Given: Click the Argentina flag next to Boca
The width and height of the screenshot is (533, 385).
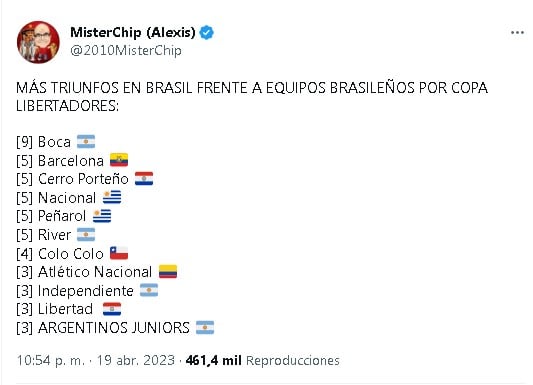Looking at the screenshot, I should pyautogui.click(x=86, y=142).
